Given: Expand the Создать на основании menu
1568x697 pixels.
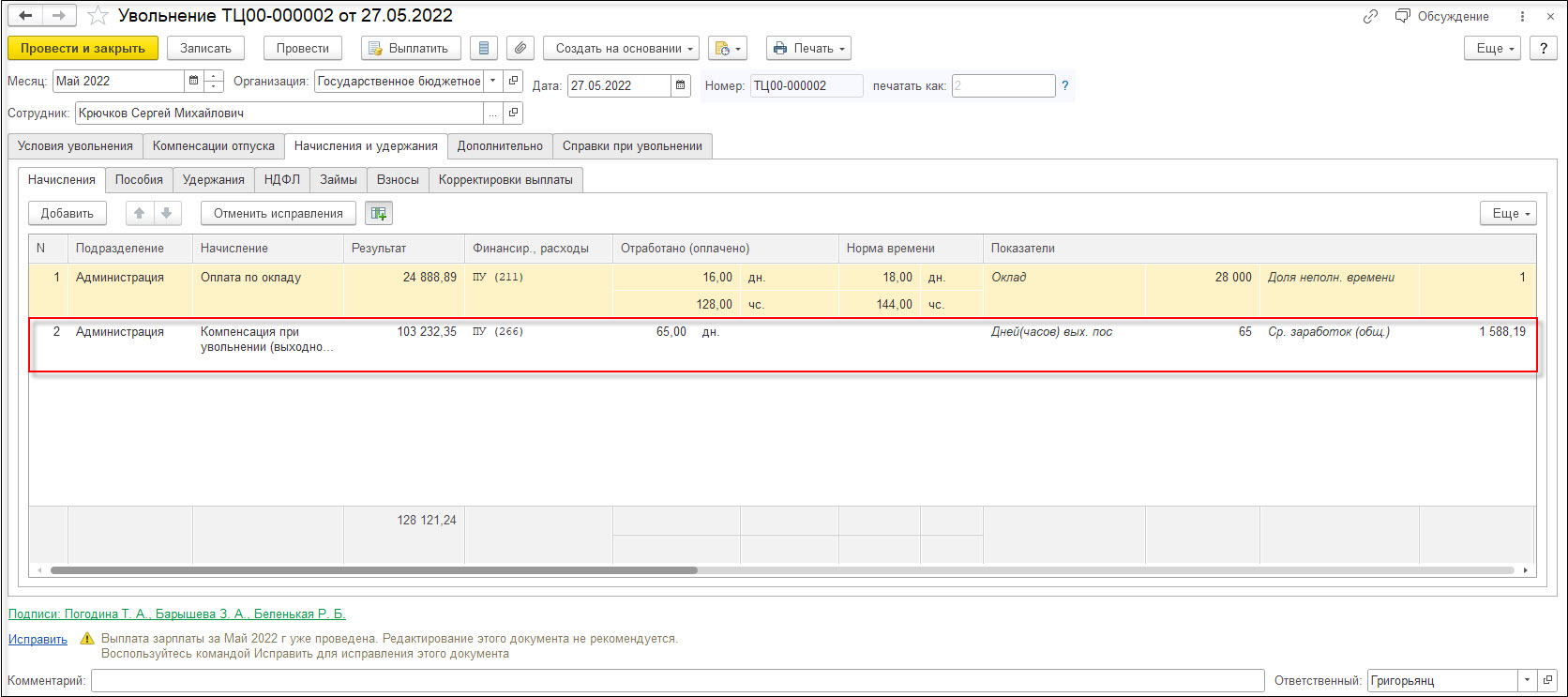Looking at the screenshot, I should [621, 48].
